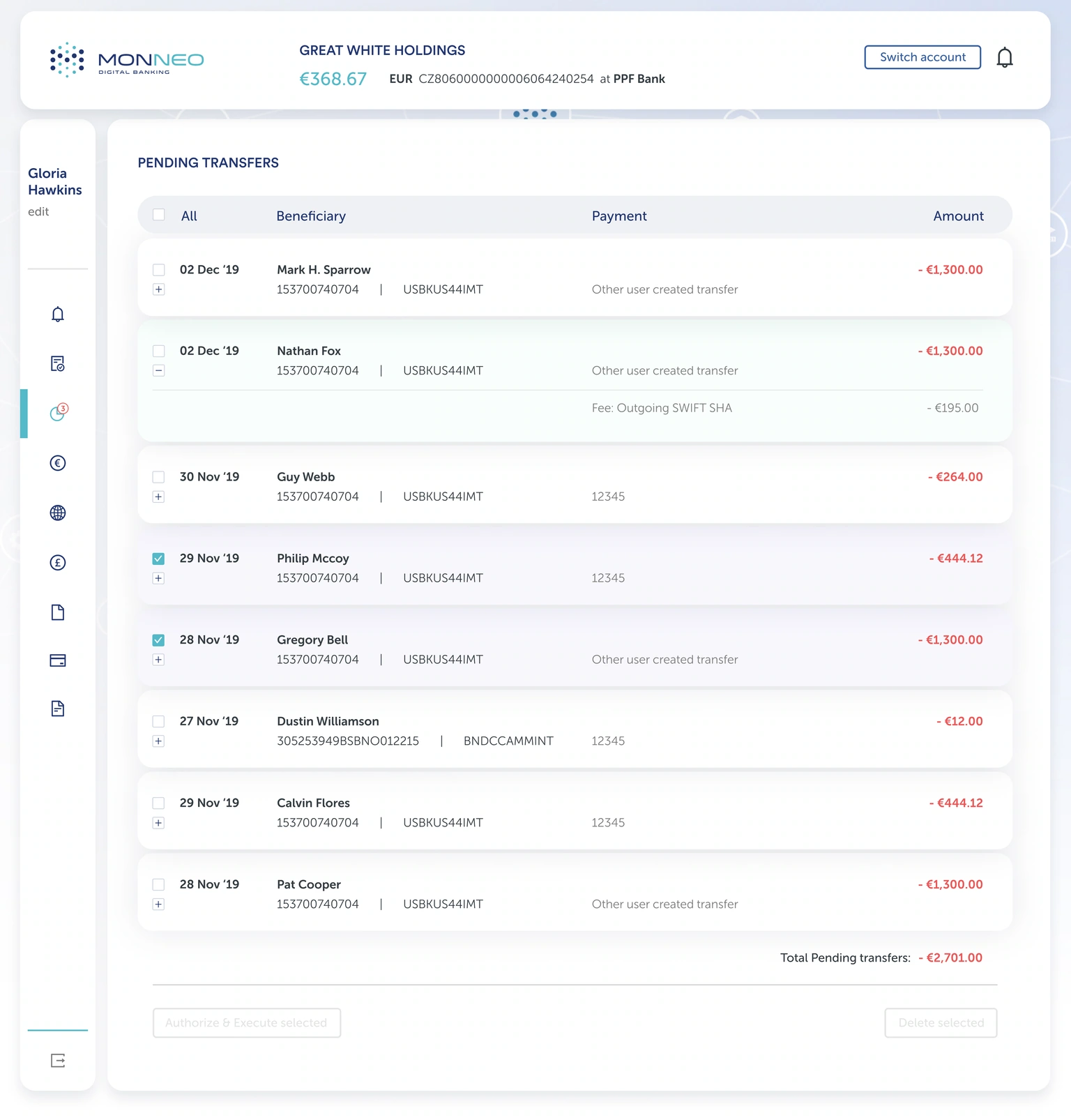
Task: Click the Delete selected button
Action: click(941, 1022)
